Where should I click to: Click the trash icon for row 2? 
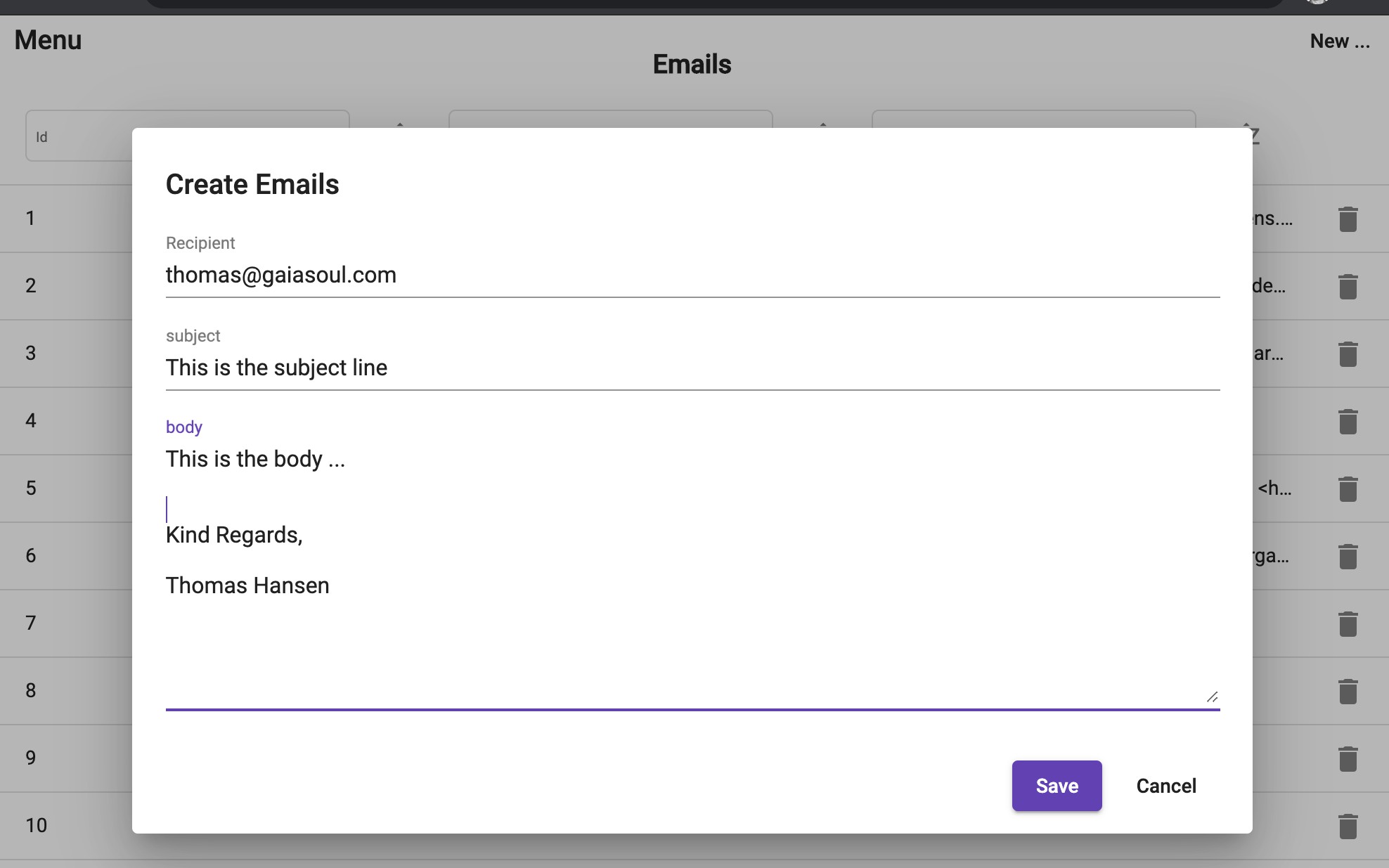pos(1348,287)
